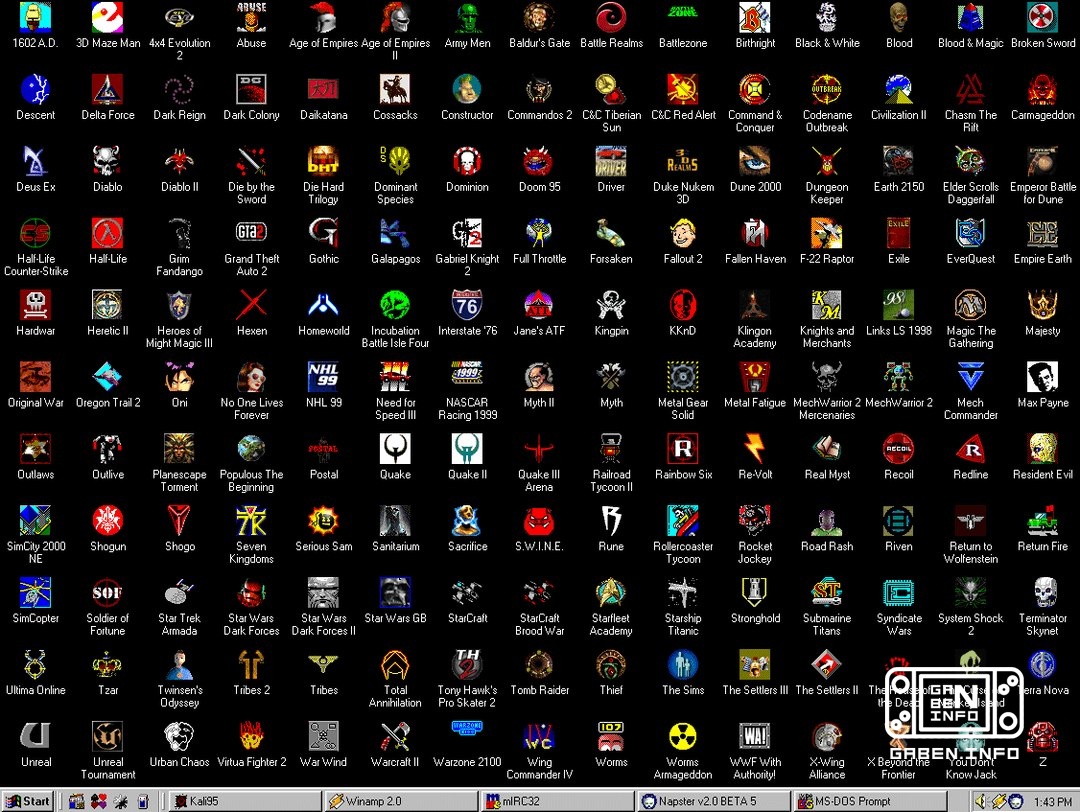Click the Serious Sam icon
Viewport: 1080px width, 812px height.
tap(324, 521)
